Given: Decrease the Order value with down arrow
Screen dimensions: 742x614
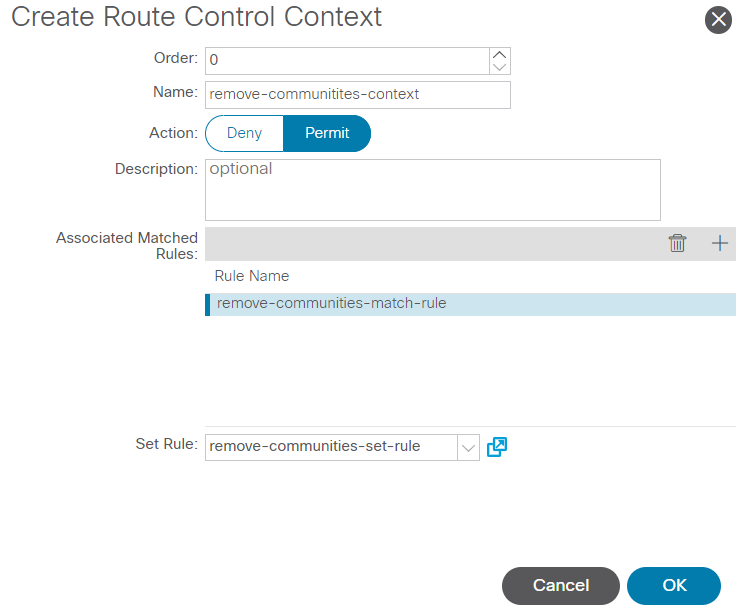Looking at the screenshot, I should 500,67.
